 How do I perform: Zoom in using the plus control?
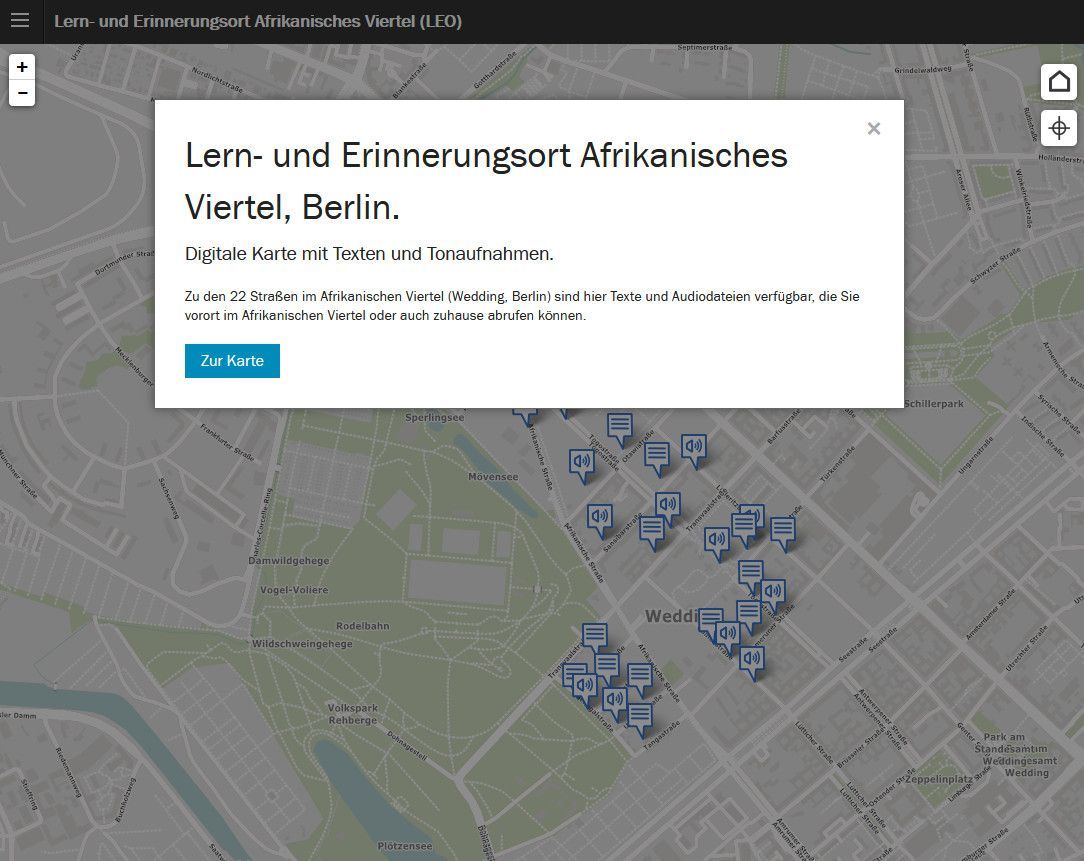(22, 68)
